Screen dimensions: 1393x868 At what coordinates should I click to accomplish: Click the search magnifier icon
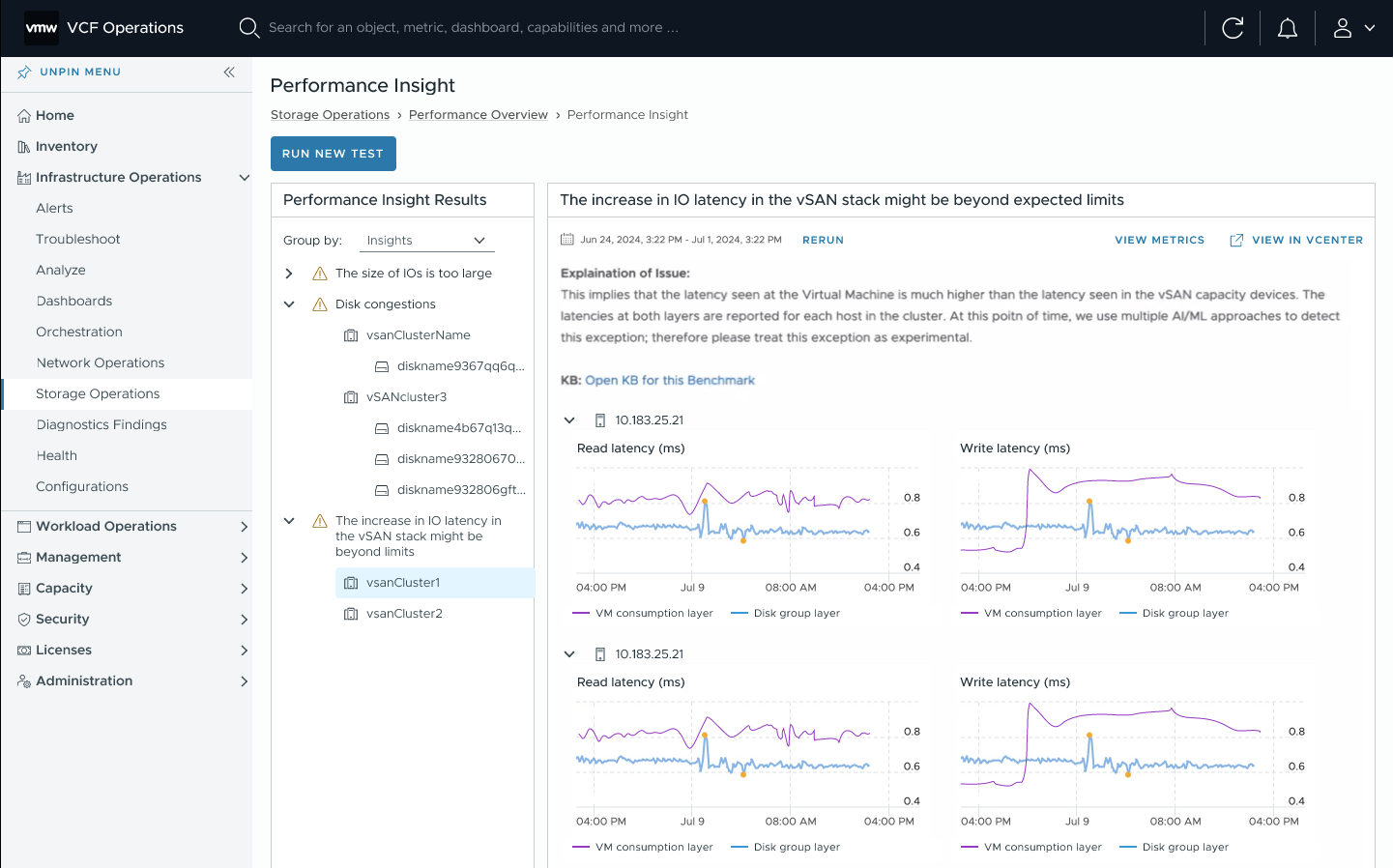[x=249, y=28]
